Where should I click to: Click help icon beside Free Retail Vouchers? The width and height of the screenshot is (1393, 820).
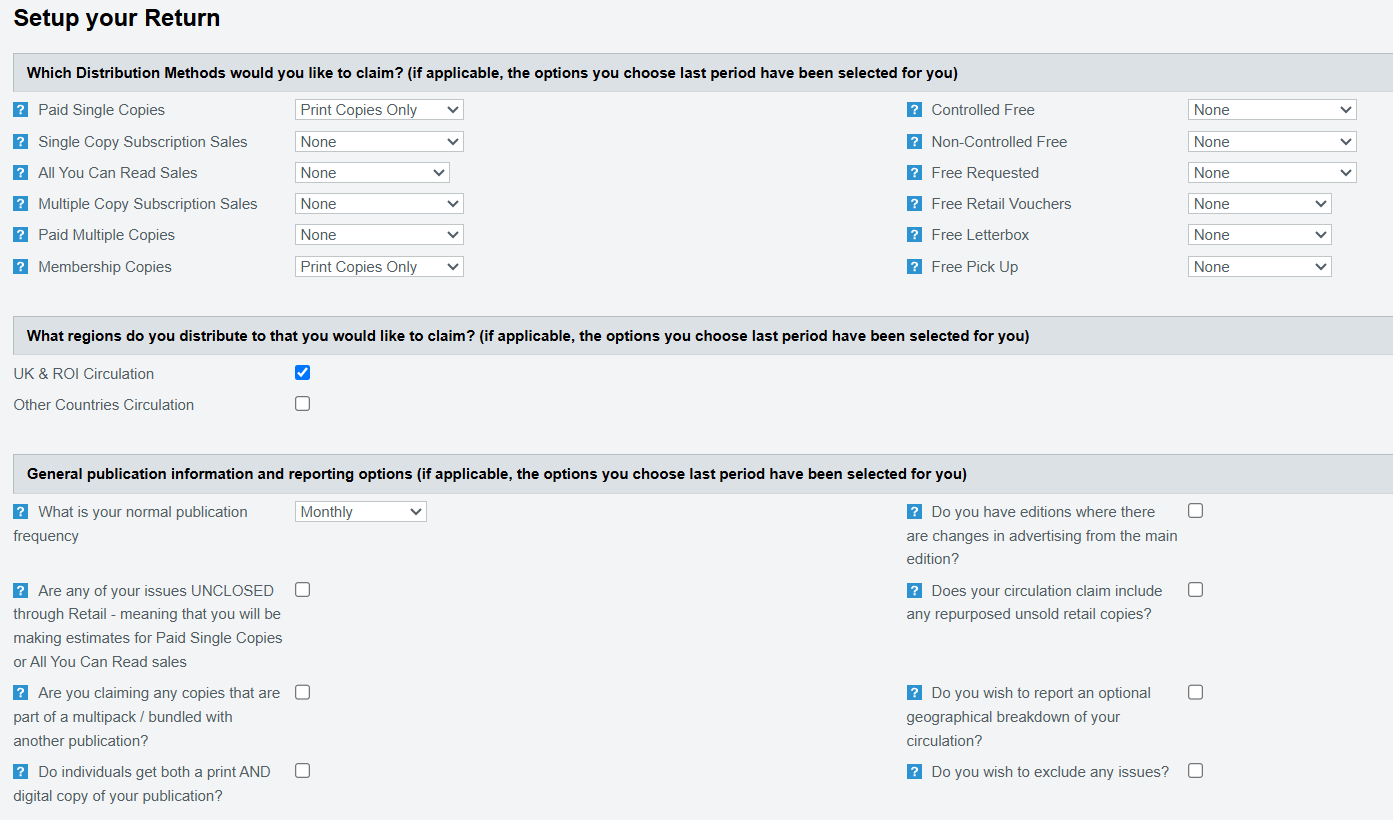[914, 204]
